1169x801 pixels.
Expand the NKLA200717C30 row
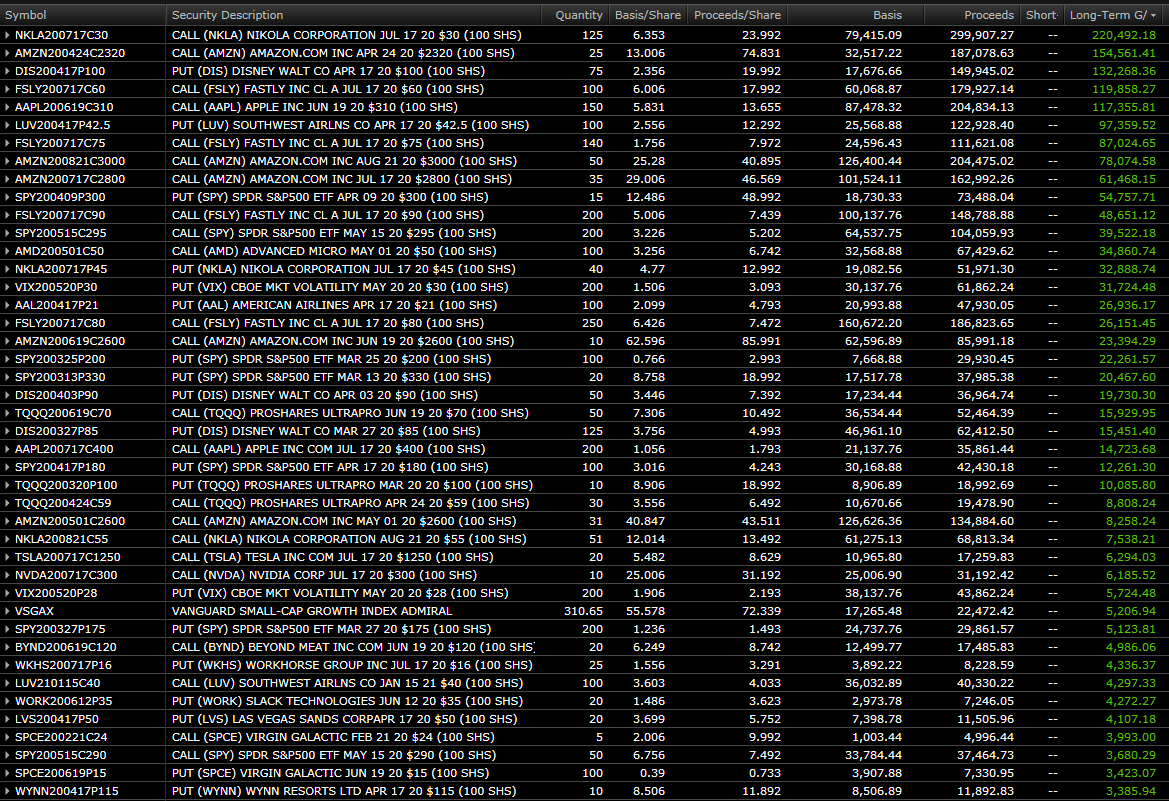7,35
